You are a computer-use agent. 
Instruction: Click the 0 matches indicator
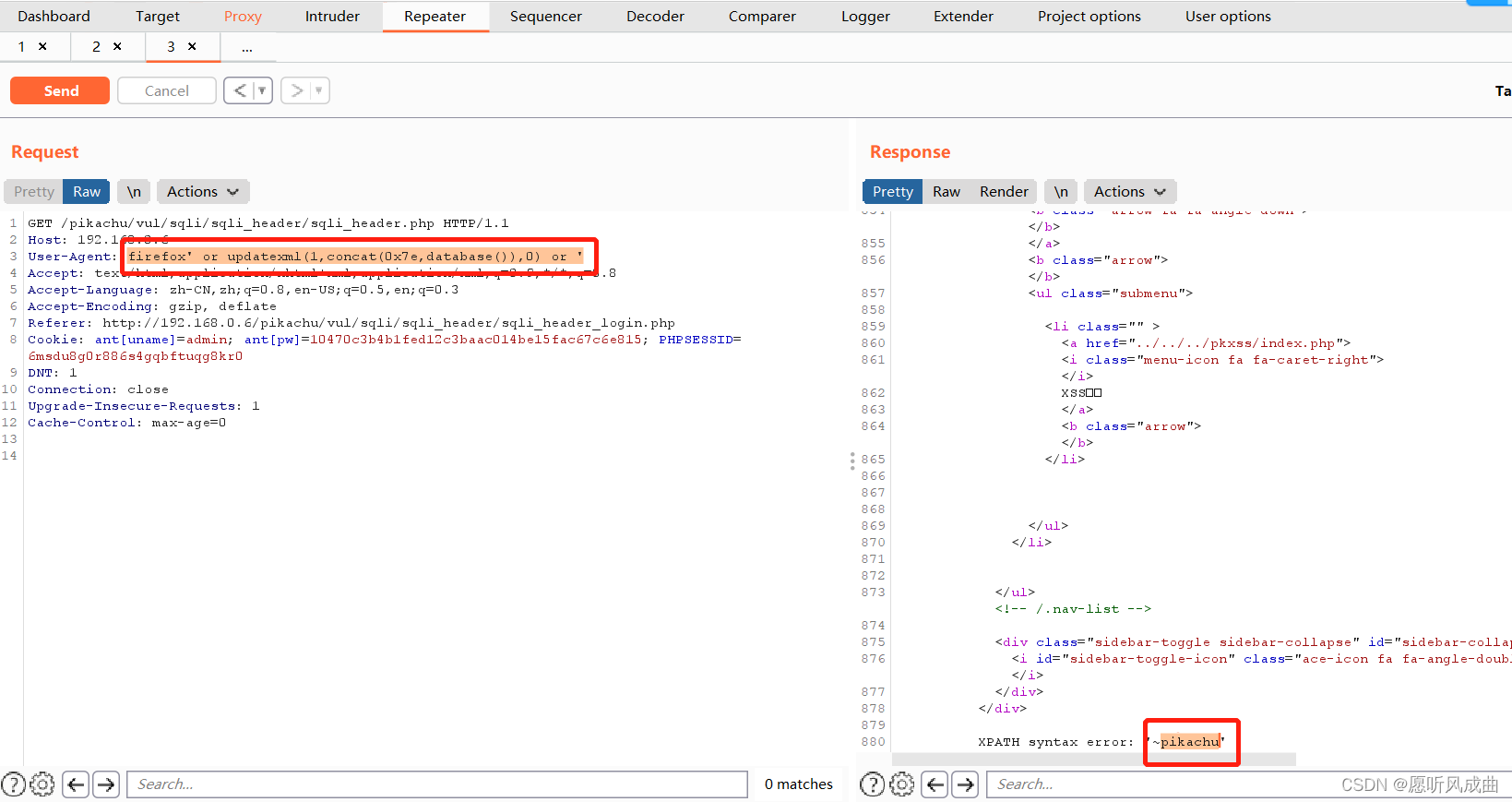[x=799, y=784]
